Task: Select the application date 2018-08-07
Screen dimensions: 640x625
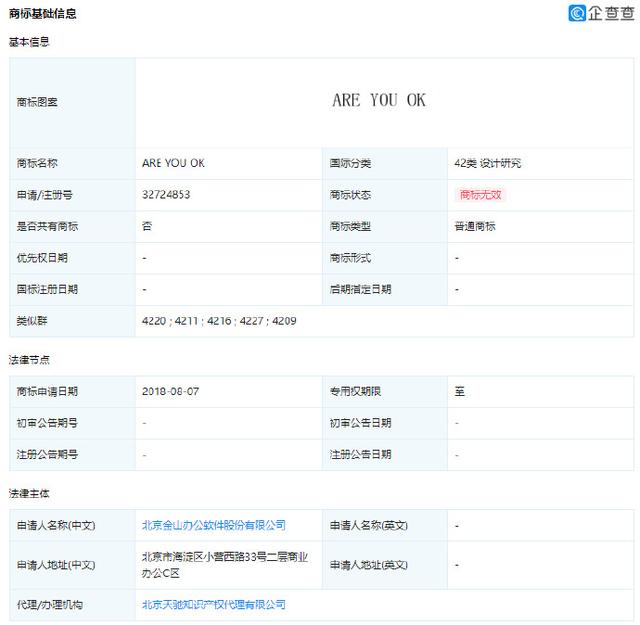Action: coord(171,391)
